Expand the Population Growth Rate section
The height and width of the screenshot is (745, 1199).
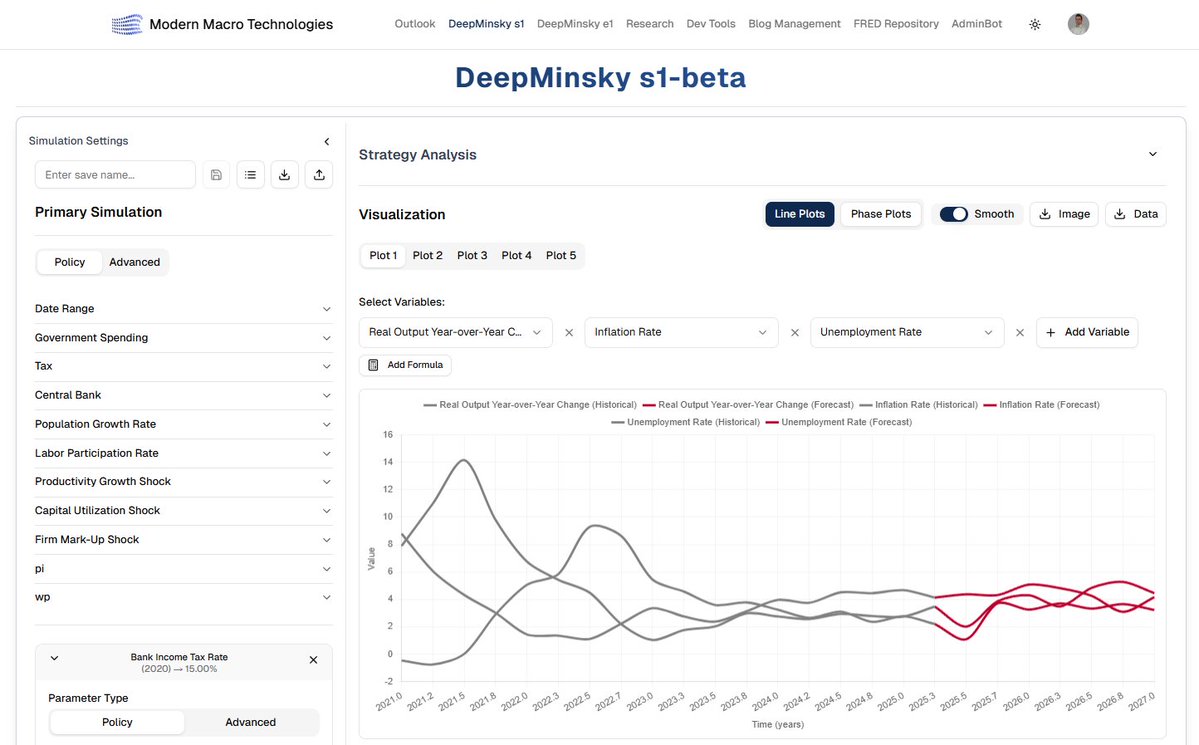[183, 425]
